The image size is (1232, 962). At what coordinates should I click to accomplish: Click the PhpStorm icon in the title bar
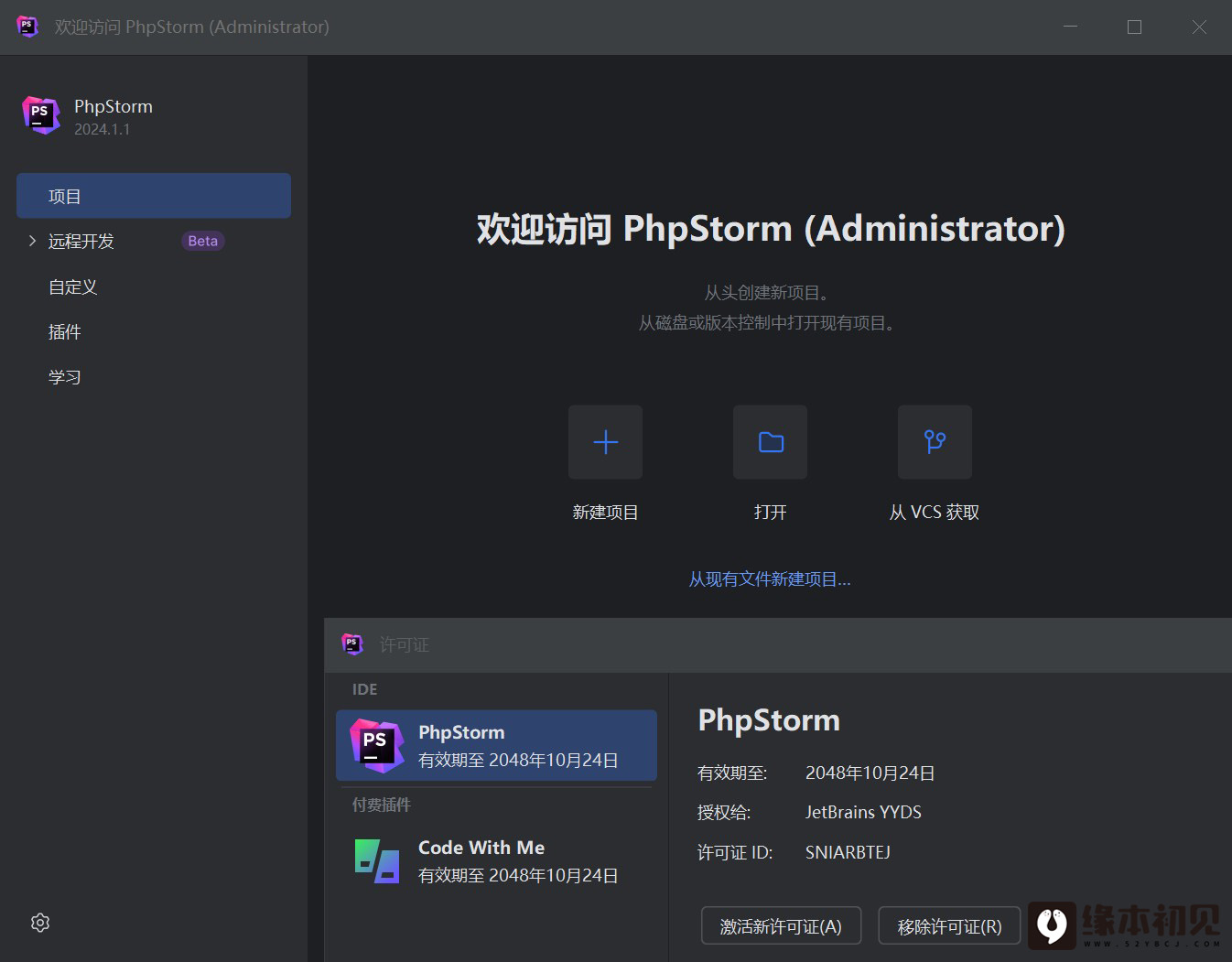click(27, 27)
